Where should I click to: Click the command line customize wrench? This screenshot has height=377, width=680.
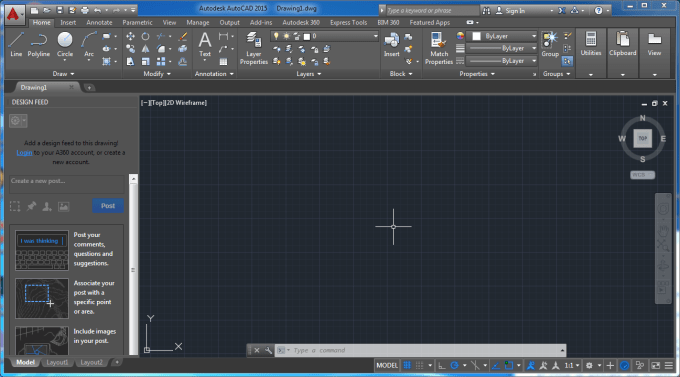(268, 350)
